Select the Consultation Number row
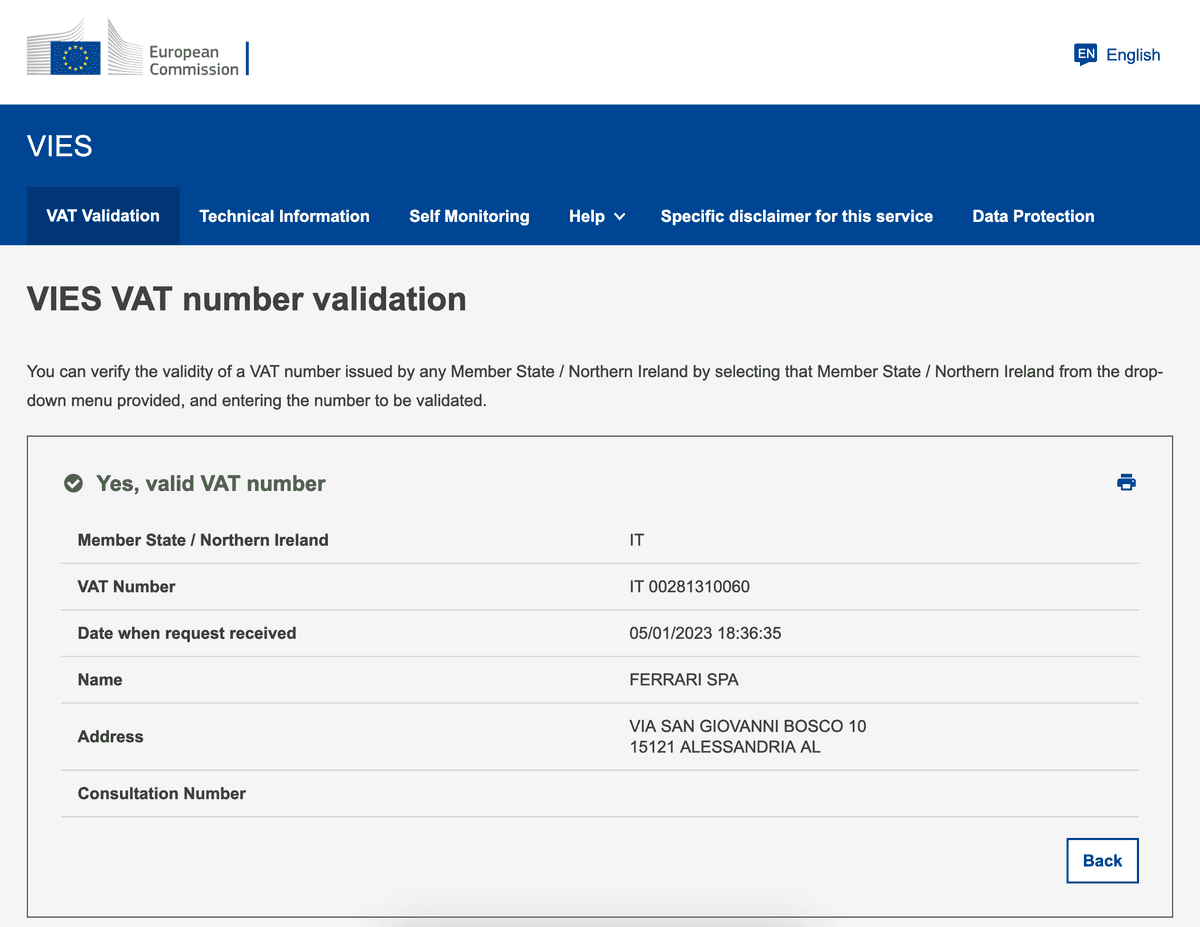The height and width of the screenshot is (927, 1200). (x=161, y=793)
